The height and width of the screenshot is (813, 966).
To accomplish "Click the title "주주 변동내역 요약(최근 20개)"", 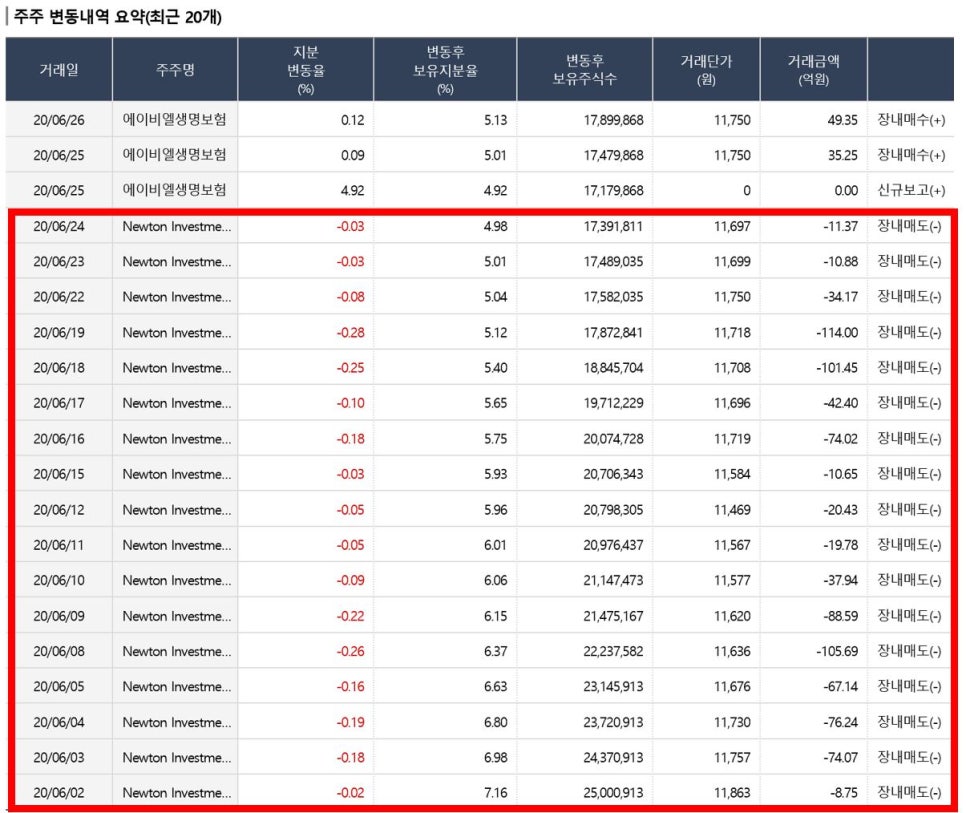I will point(118,17).
